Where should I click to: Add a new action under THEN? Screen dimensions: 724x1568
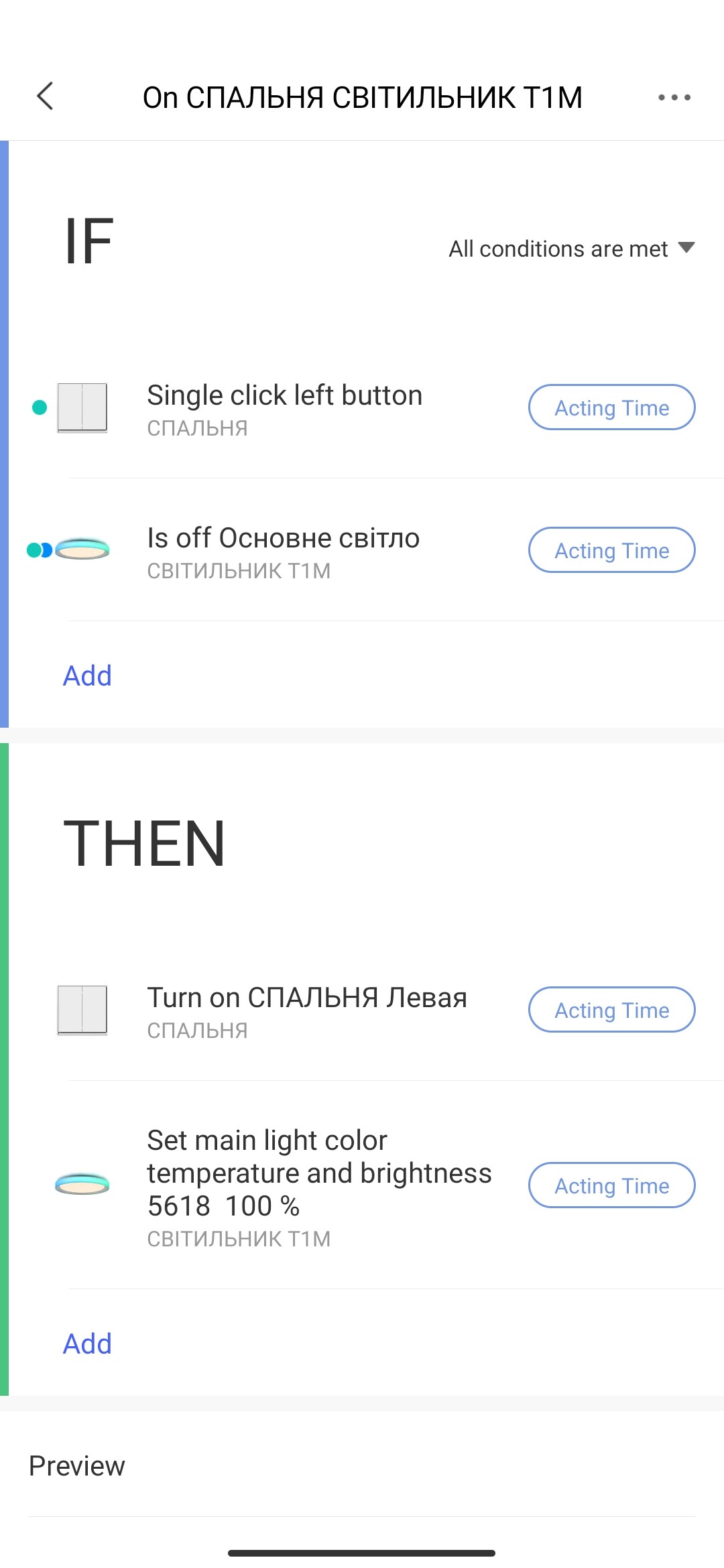coord(87,1344)
